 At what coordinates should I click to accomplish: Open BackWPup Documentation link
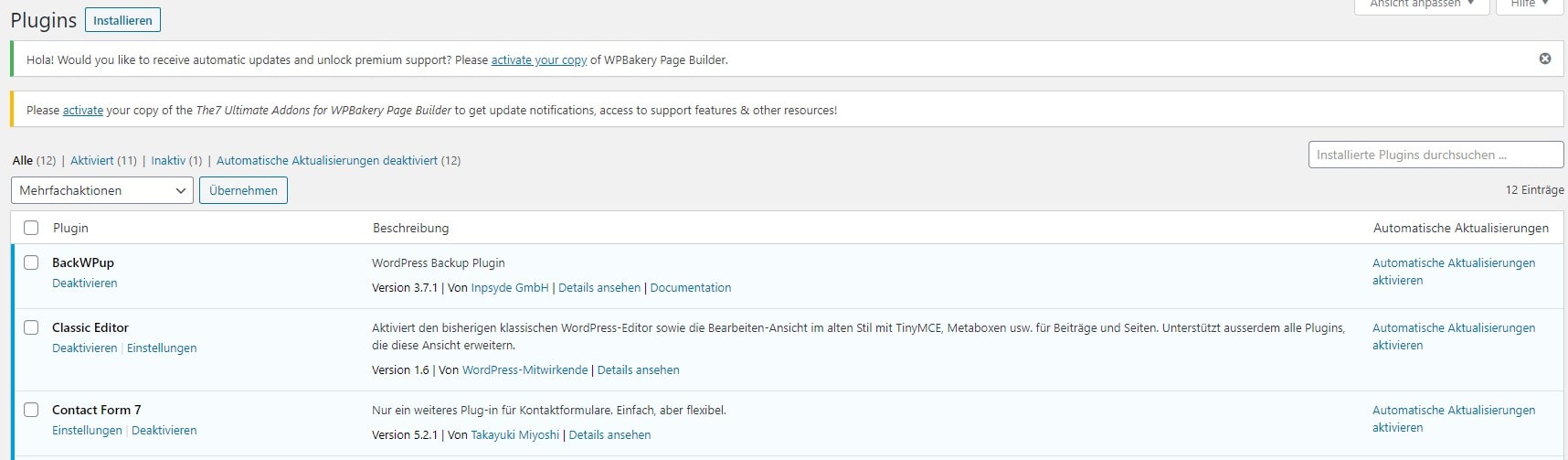pyautogui.click(x=691, y=287)
